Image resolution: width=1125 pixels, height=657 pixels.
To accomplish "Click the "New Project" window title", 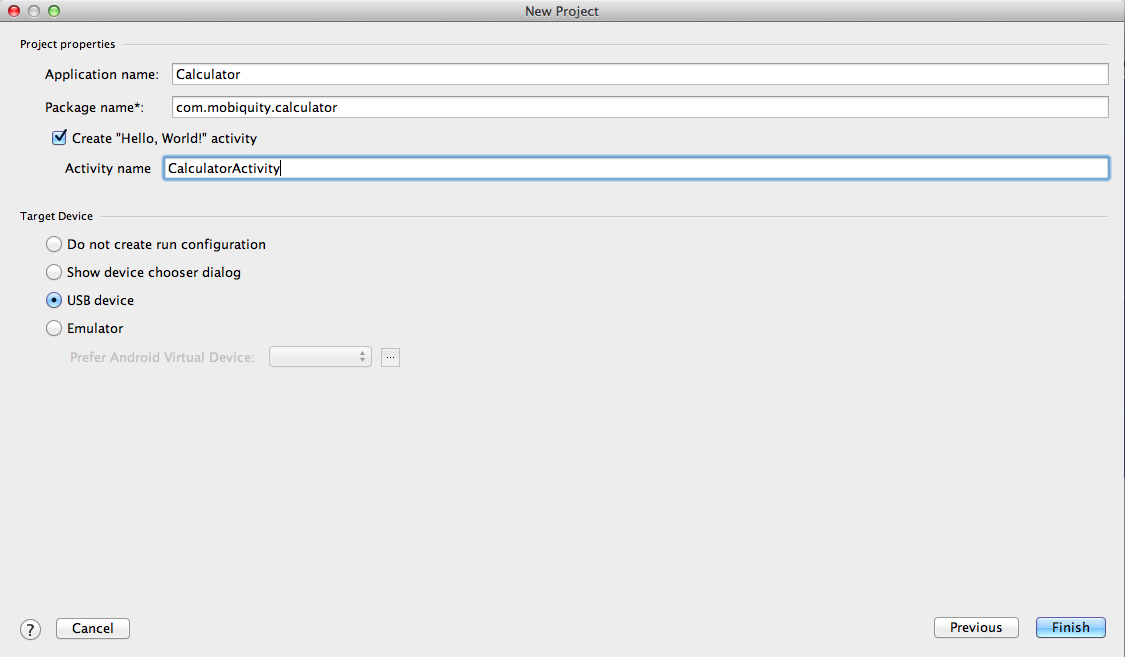I will 562,11.
